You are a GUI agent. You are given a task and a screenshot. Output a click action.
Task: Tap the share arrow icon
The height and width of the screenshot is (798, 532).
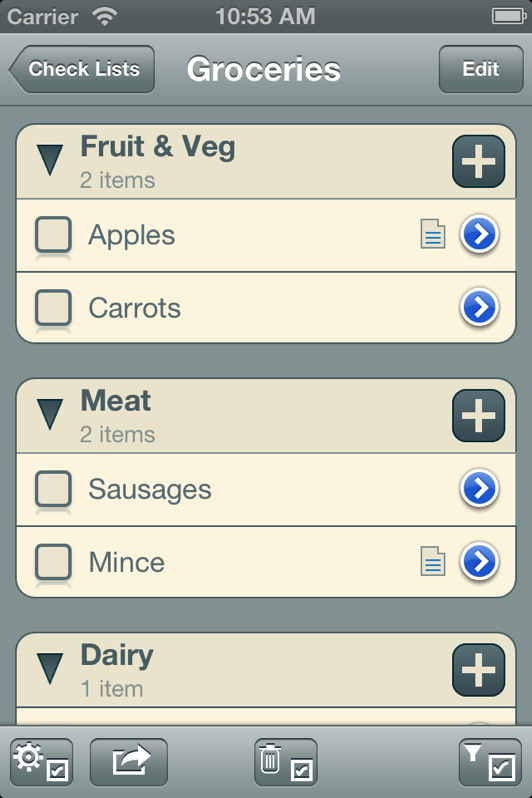click(129, 762)
